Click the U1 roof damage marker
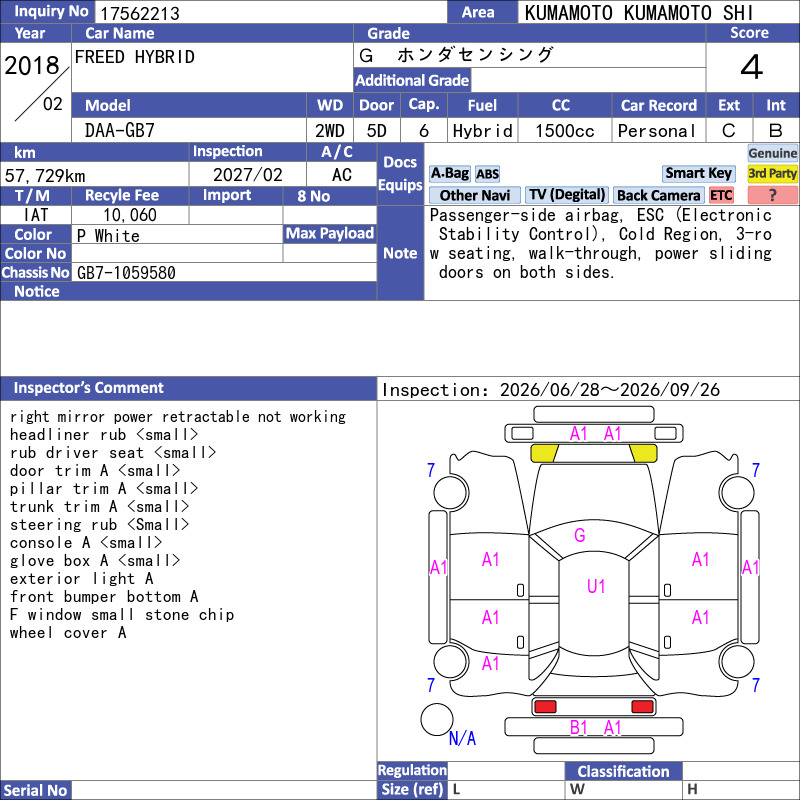This screenshot has height=800, width=800. click(x=595, y=586)
